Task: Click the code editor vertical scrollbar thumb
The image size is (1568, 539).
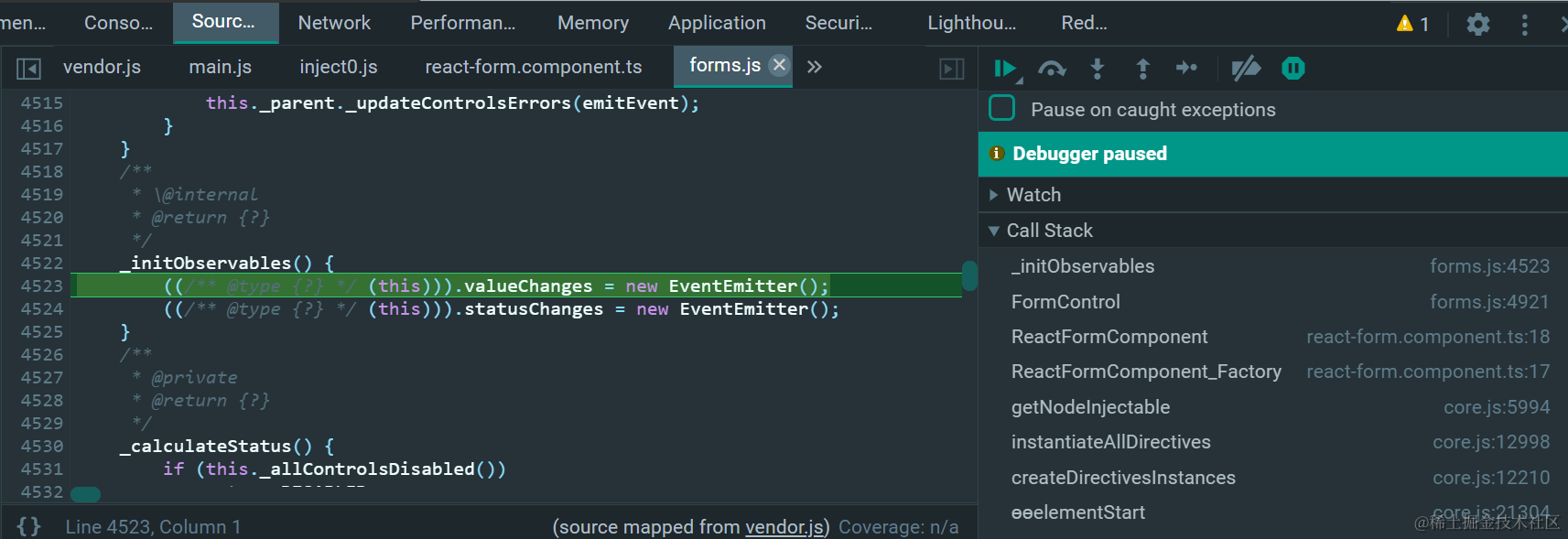Action: click(x=969, y=275)
